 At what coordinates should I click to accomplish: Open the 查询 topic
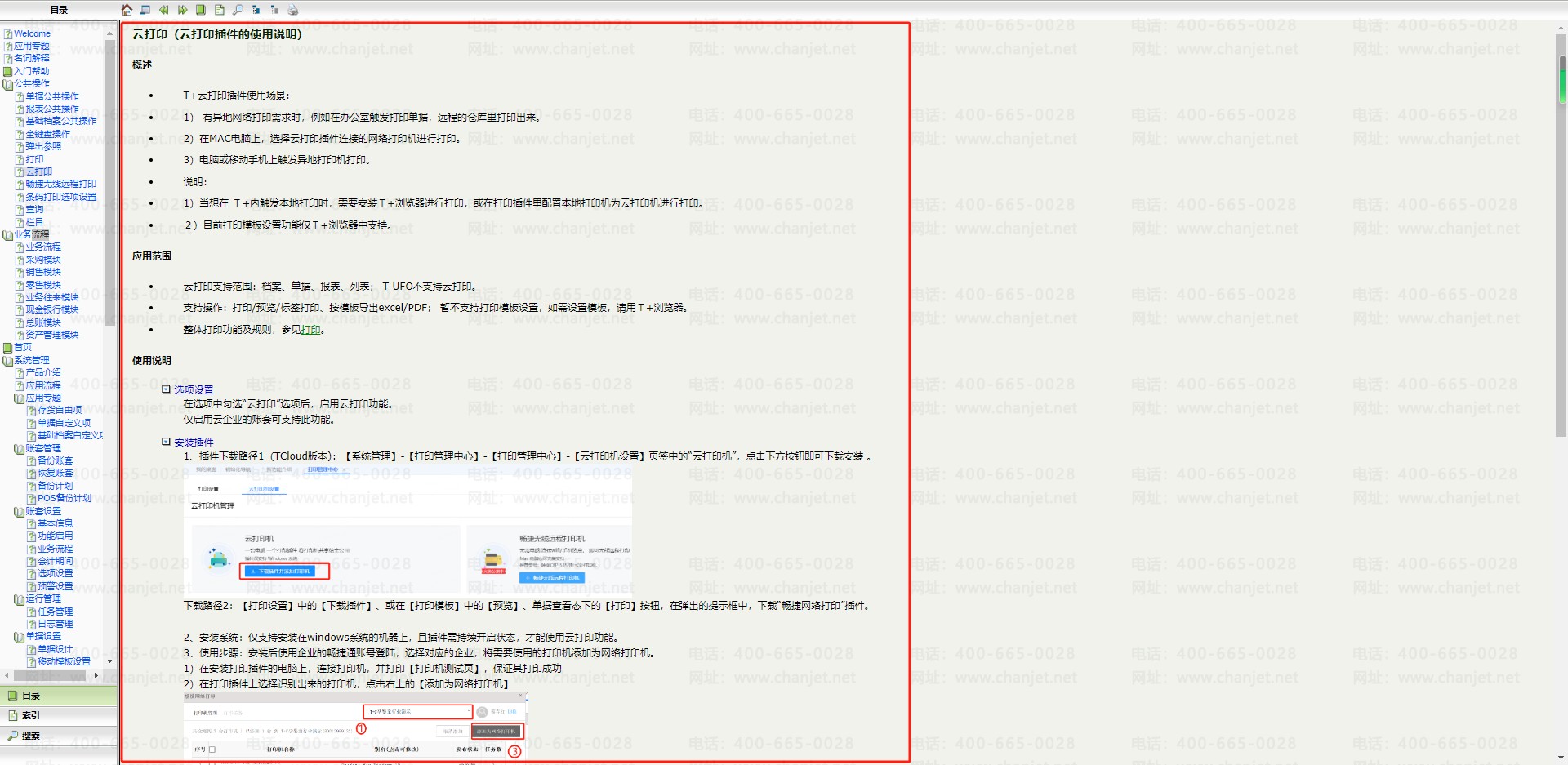[34, 209]
